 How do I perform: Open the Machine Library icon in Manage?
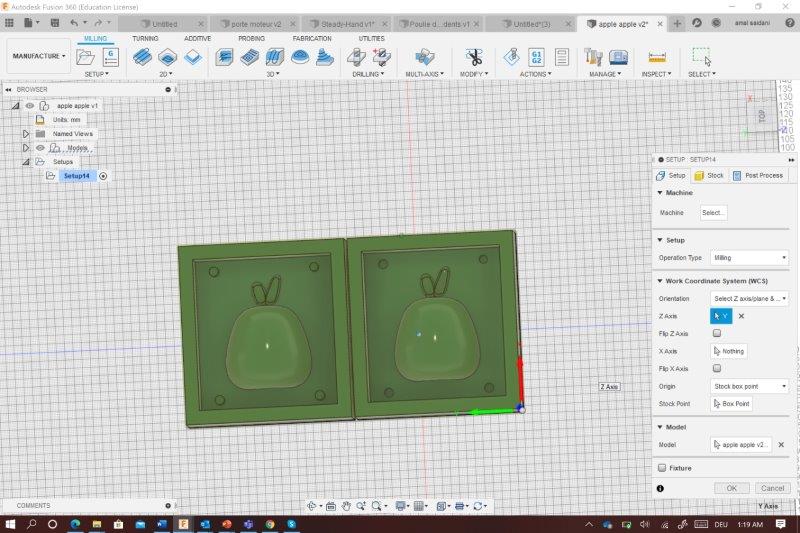(618, 57)
